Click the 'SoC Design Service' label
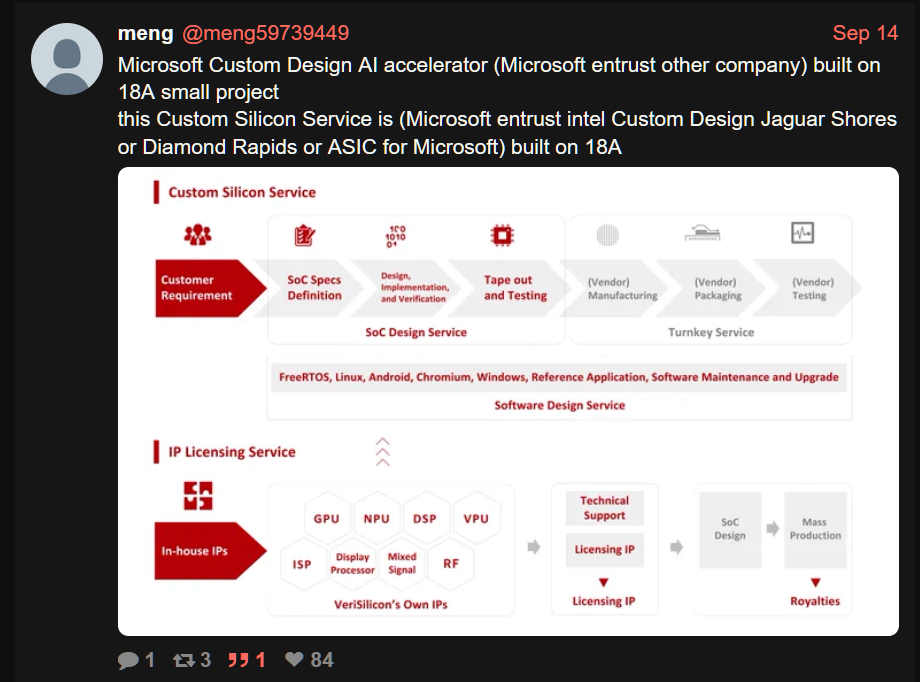Screen dimensions: 920x682 416,332
